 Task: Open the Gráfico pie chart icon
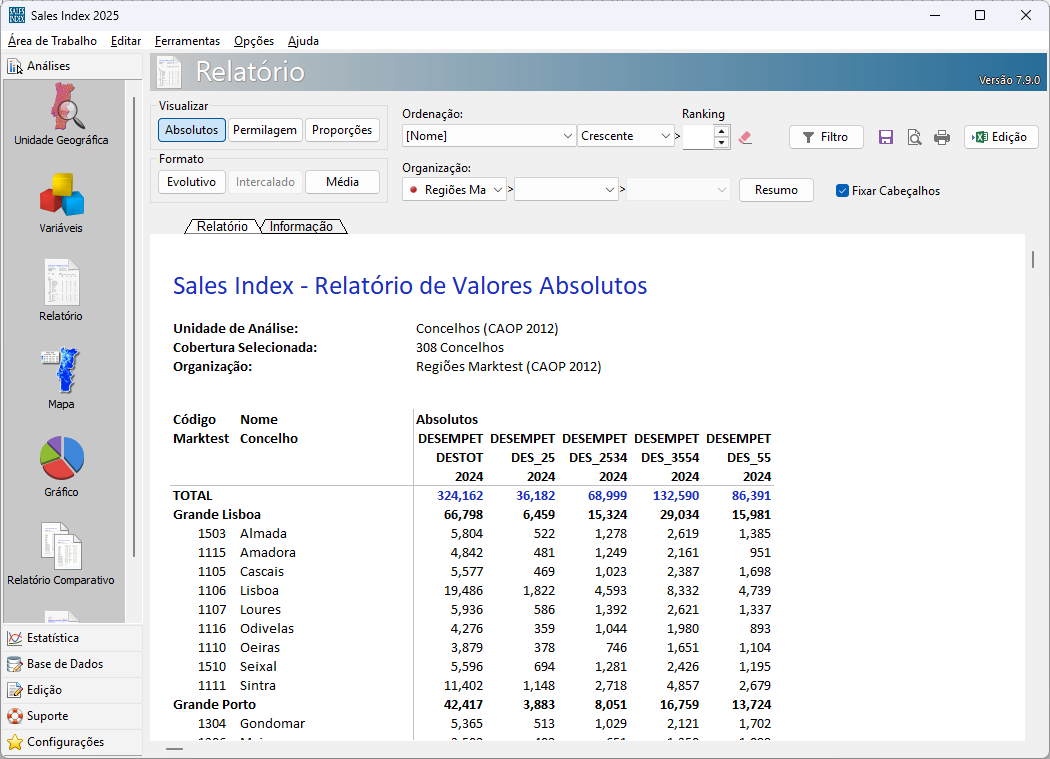(x=61, y=465)
